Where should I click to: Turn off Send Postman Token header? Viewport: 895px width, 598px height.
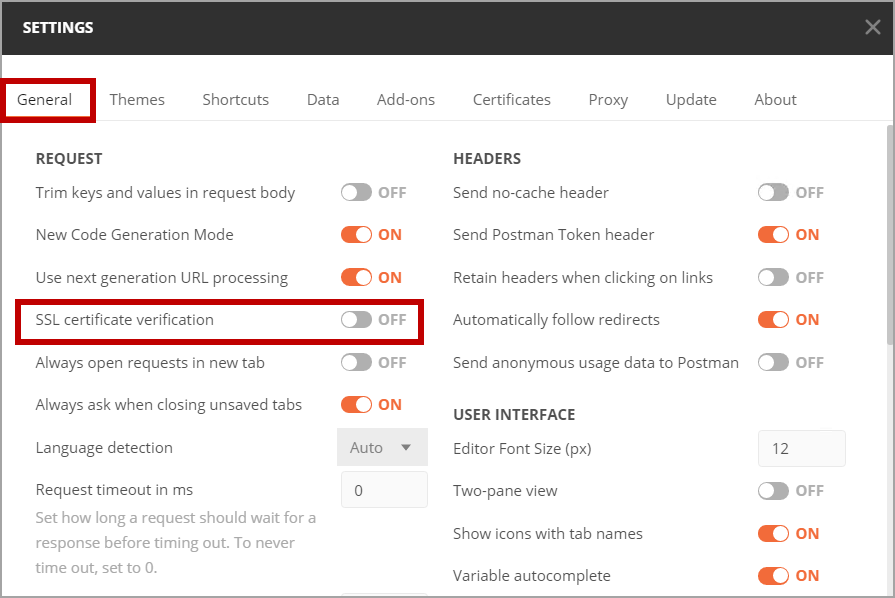click(x=773, y=235)
